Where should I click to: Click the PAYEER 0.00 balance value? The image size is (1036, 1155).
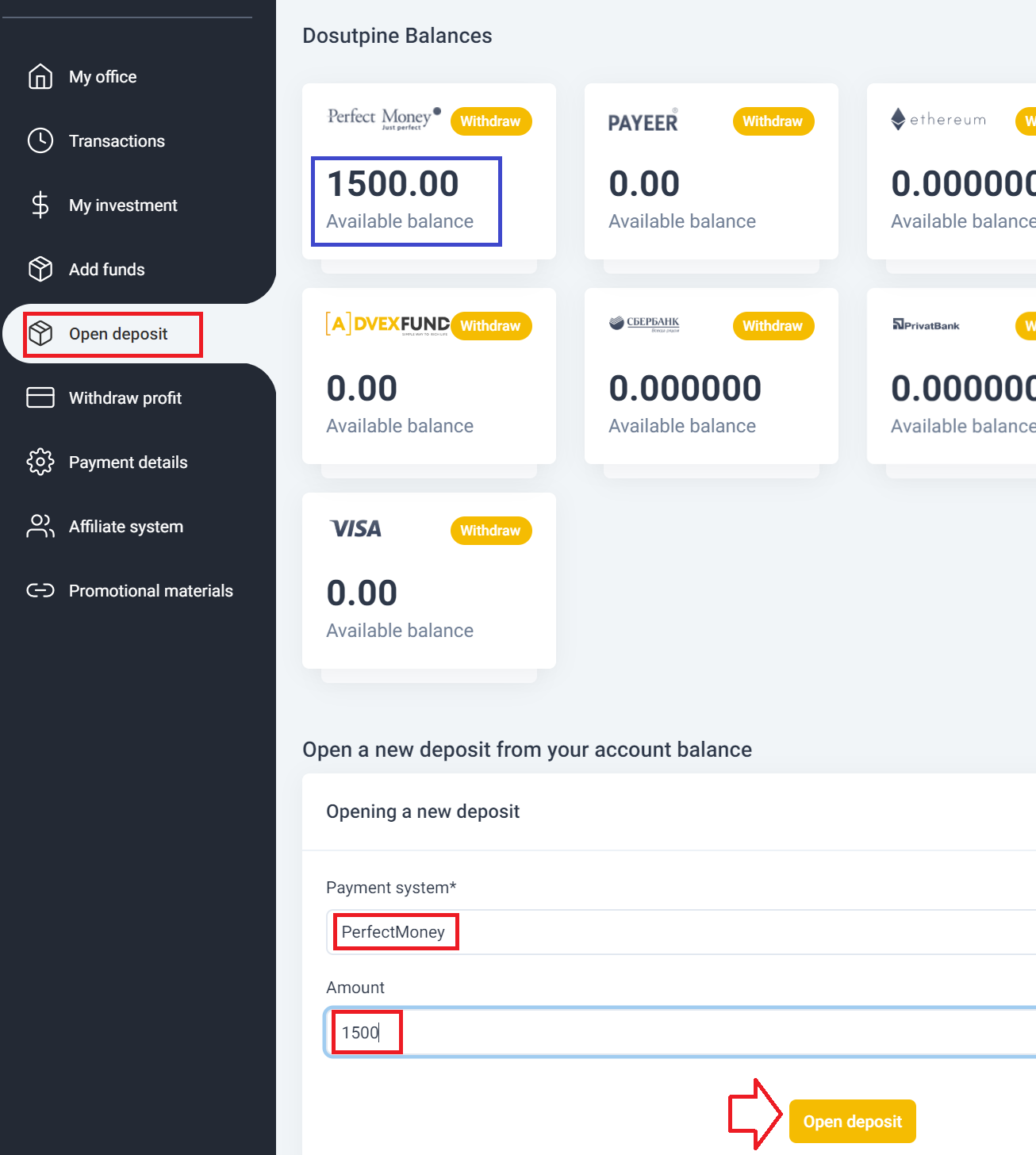click(644, 184)
